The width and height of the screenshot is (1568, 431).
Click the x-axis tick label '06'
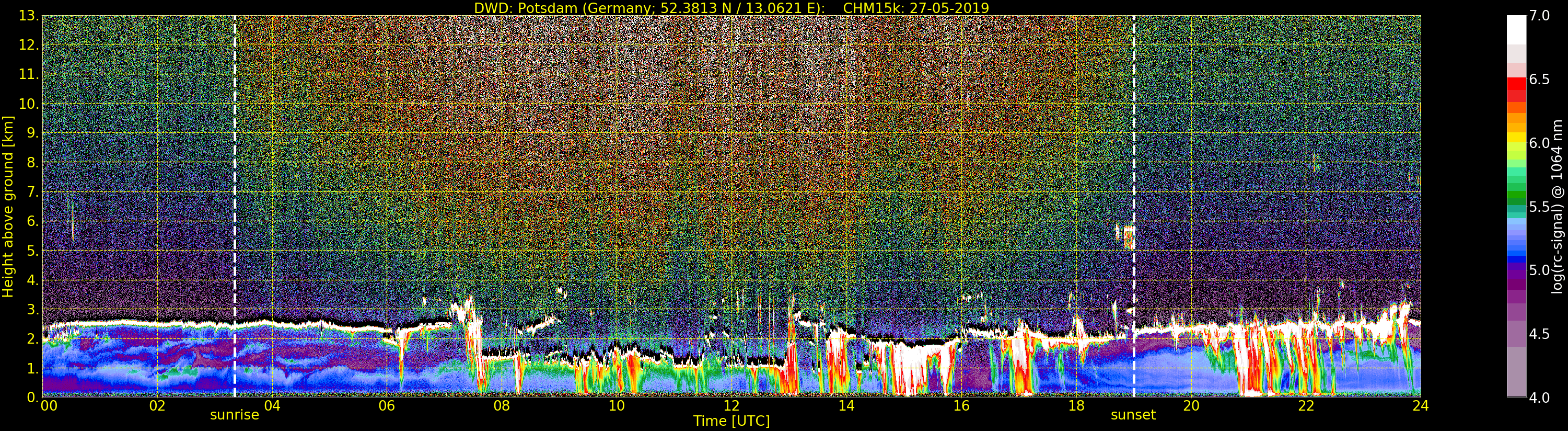pos(387,405)
